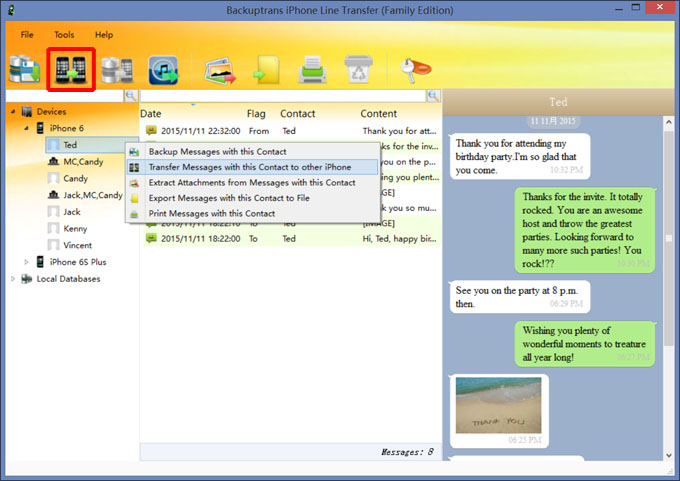Image resolution: width=680 pixels, height=481 pixels.
Task: Click the 'Thanks for the invite' green bubble
Action: point(585,230)
